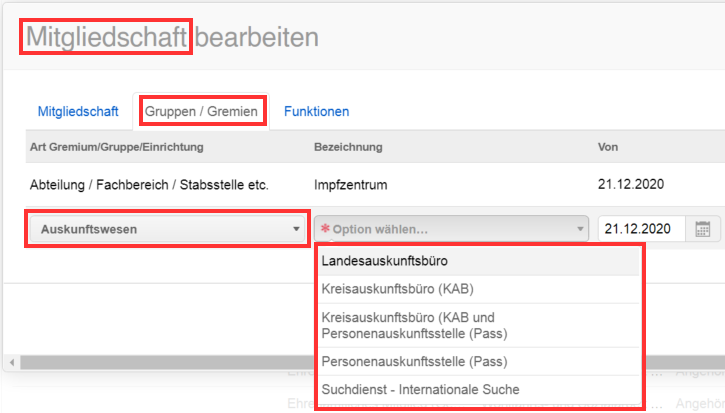Image resolution: width=725 pixels, height=413 pixels.
Task: Click the 21.12.2020 date in table row
Action: tap(631, 185)
